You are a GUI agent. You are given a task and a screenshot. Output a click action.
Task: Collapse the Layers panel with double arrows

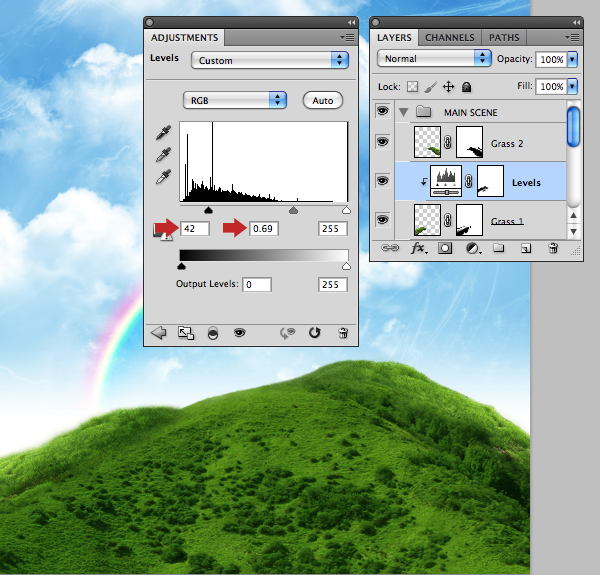tap(576, 23)
